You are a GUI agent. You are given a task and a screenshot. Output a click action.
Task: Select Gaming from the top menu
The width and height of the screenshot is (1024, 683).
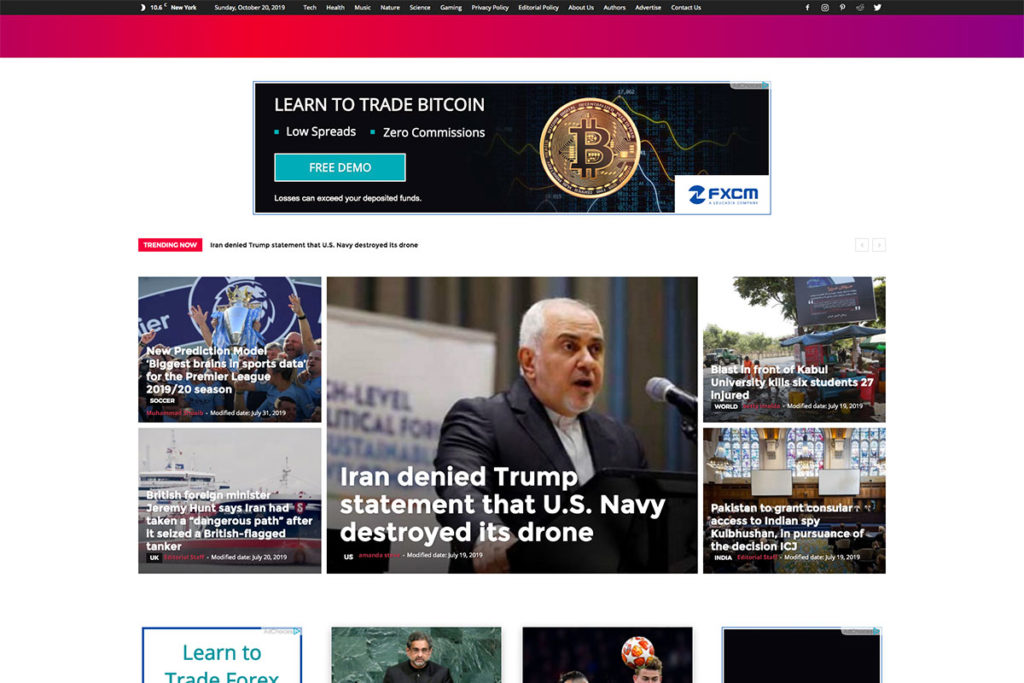450,7
